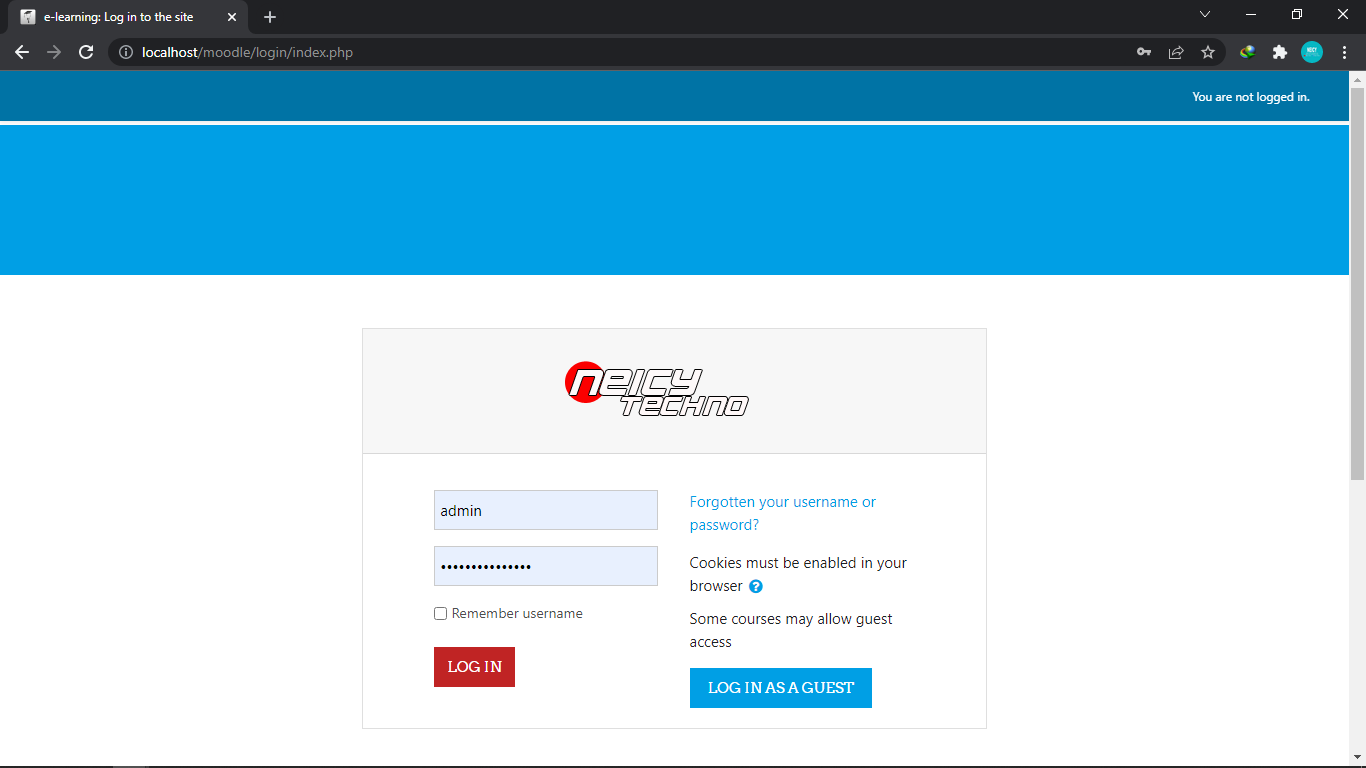
Task: Click the Share this page icon
Action: 1176,52
